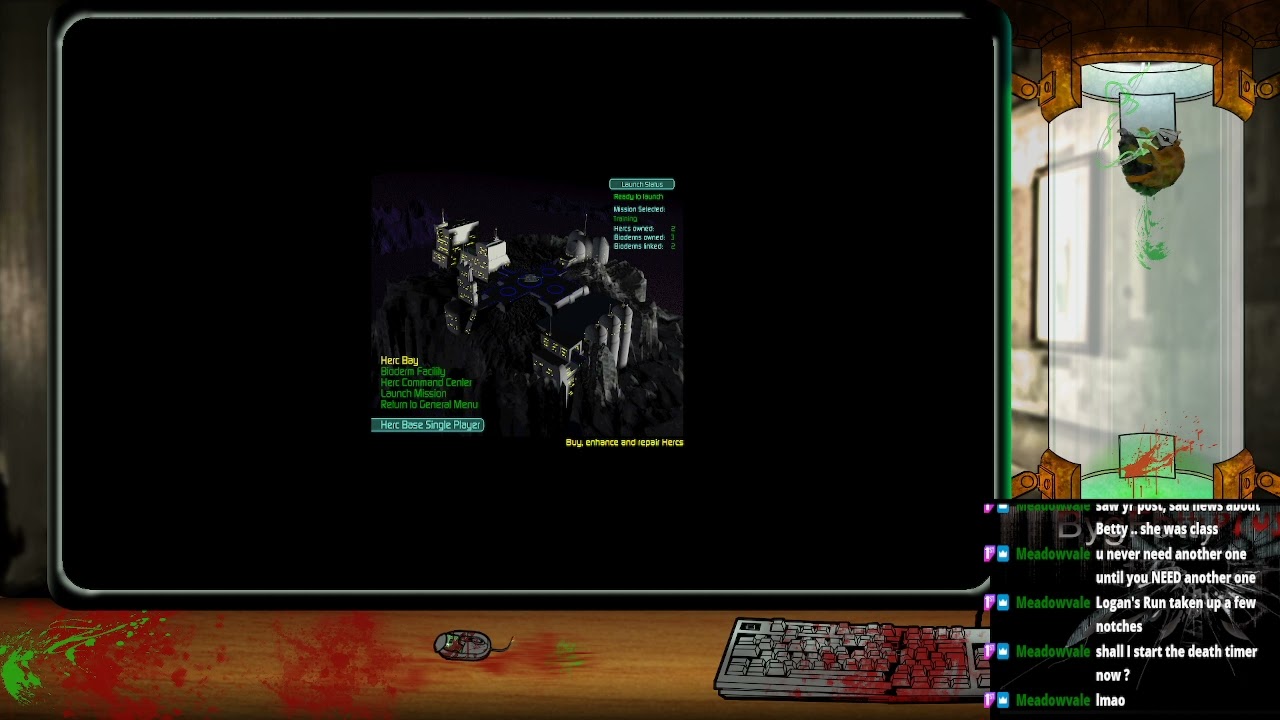Click the blue chat badge on 'Logan's Run' row
Screen dimensions: 1280x720
click(x=1003, y=603)
